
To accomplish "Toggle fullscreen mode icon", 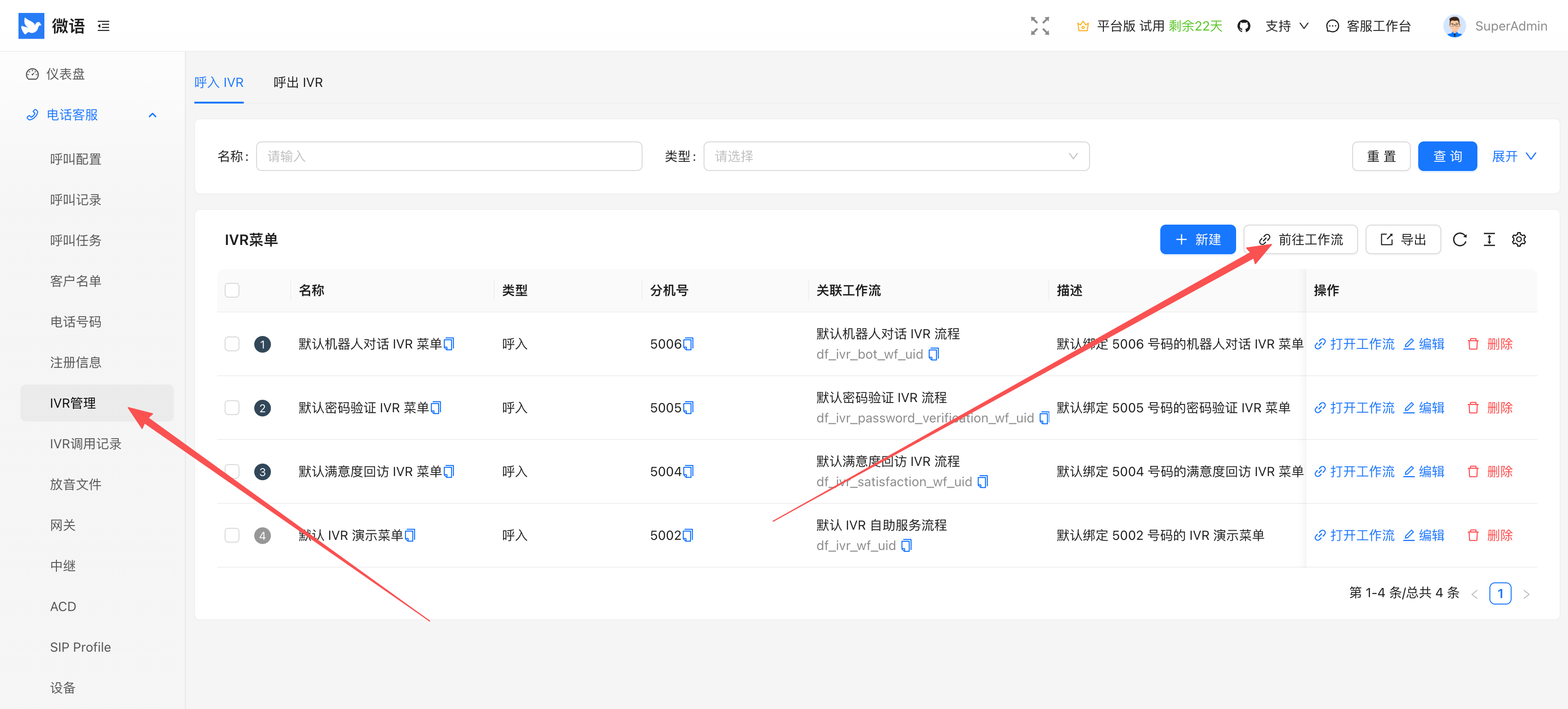I will [x=1040, y=26].
